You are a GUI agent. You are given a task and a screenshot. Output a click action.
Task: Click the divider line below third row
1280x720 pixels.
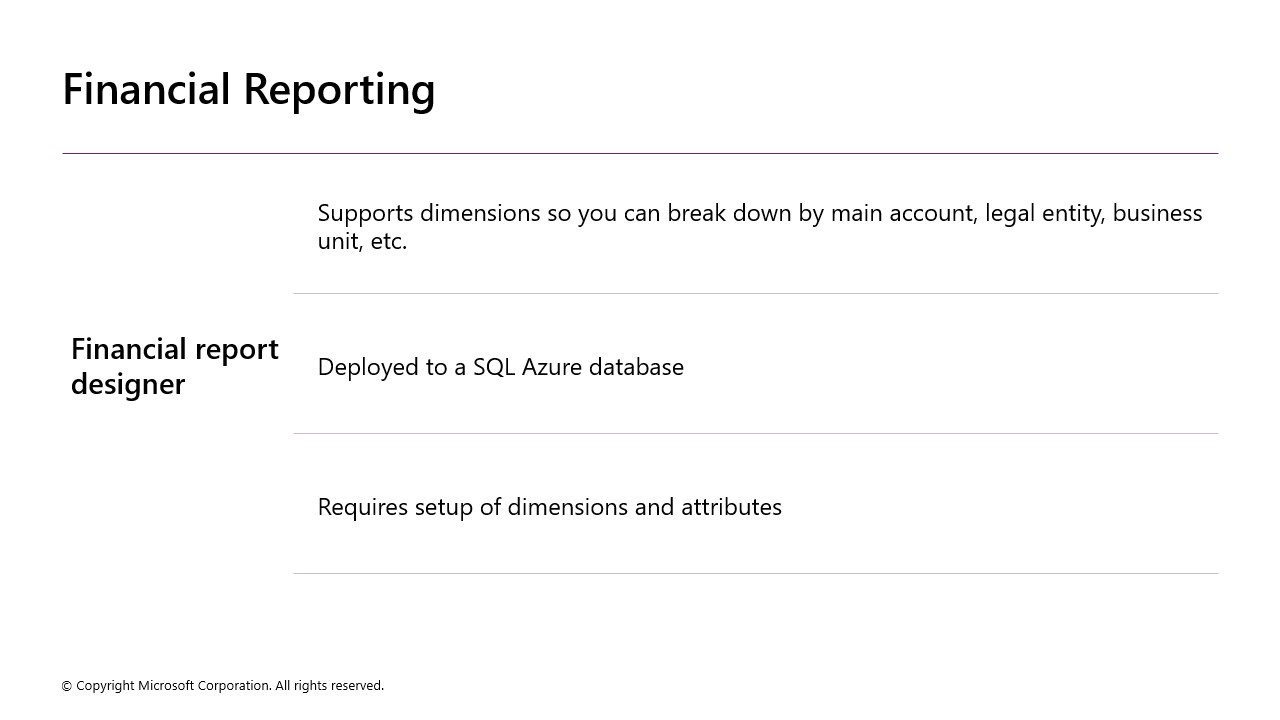[x=756, y=573]
